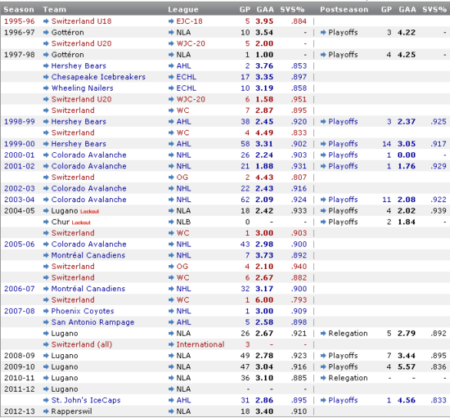Open Wheeling Nailers team page

coord(82,88)
